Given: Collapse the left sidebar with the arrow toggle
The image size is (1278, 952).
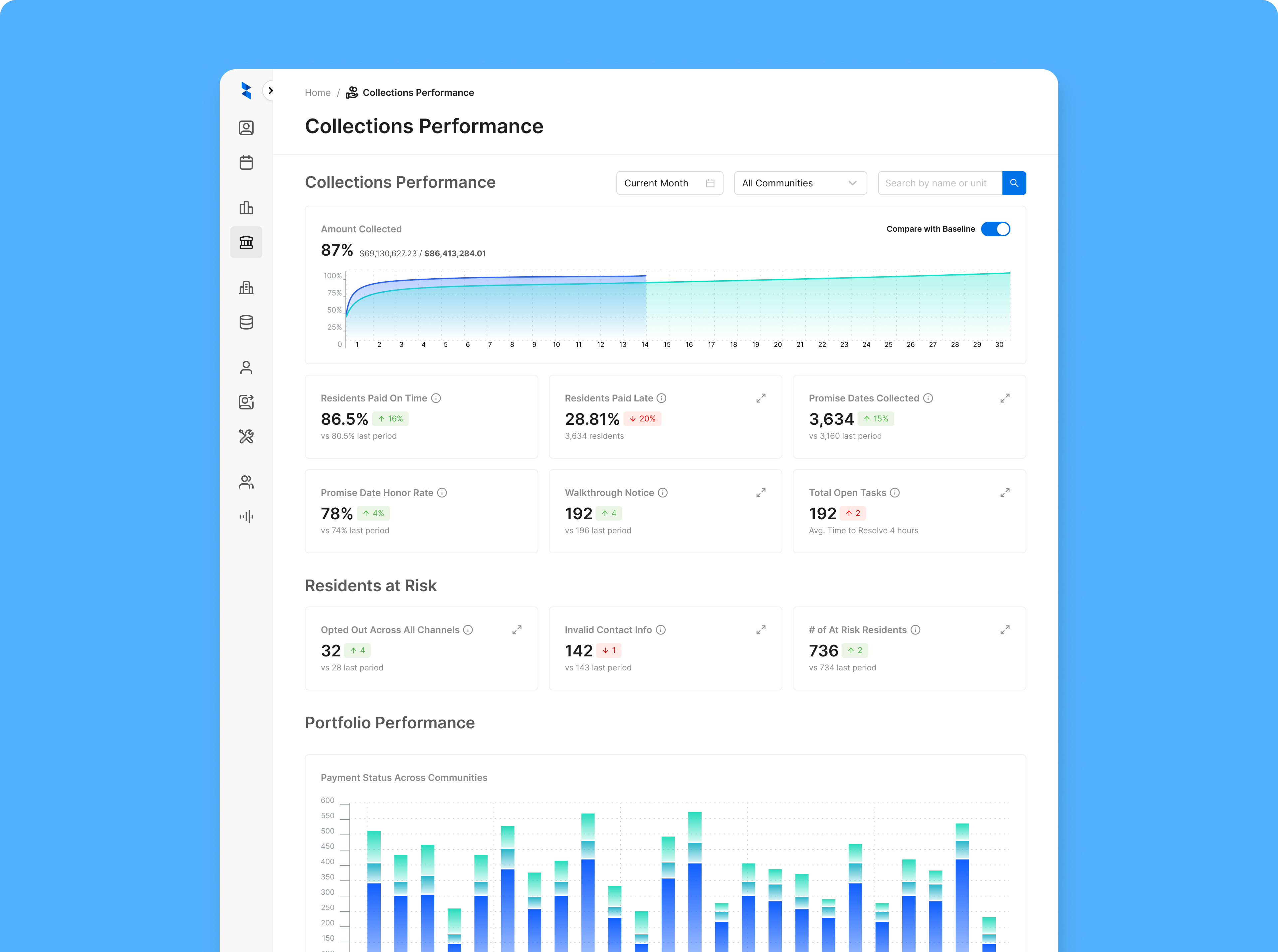Looking at the screenshot, I should click(270, 91).
